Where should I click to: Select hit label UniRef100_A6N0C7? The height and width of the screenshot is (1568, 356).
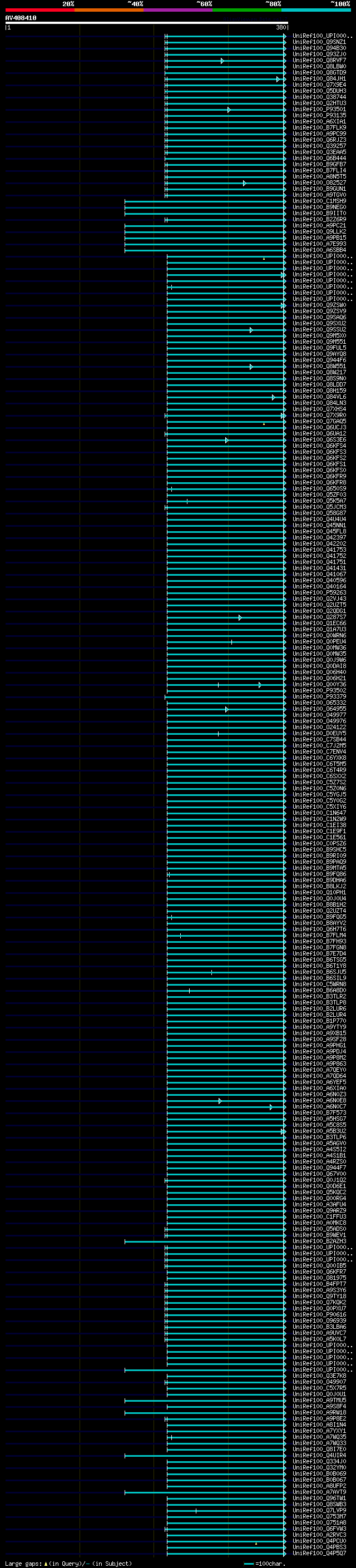click(x=319, y=1107)
